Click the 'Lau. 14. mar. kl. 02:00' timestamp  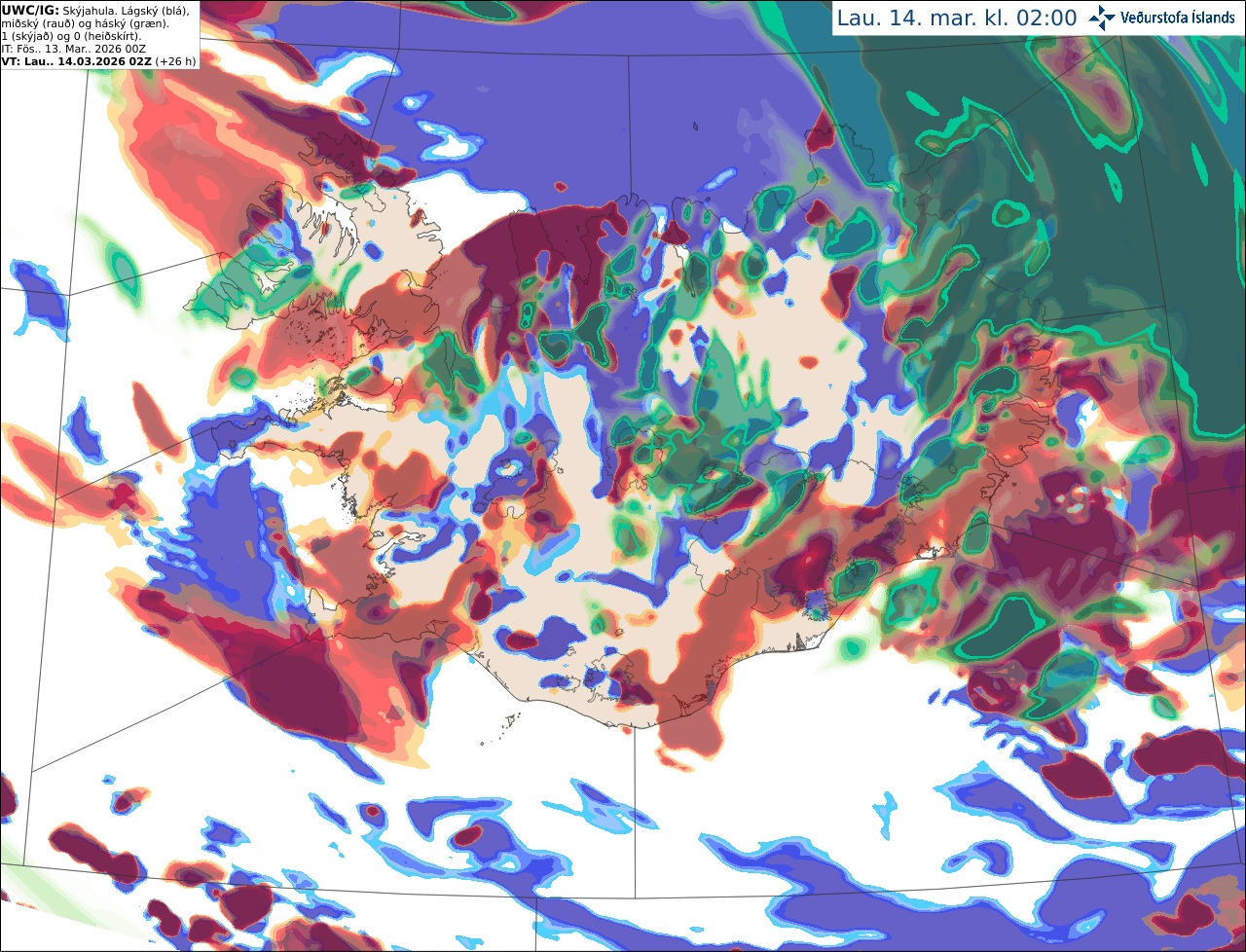tap(957, 18)
